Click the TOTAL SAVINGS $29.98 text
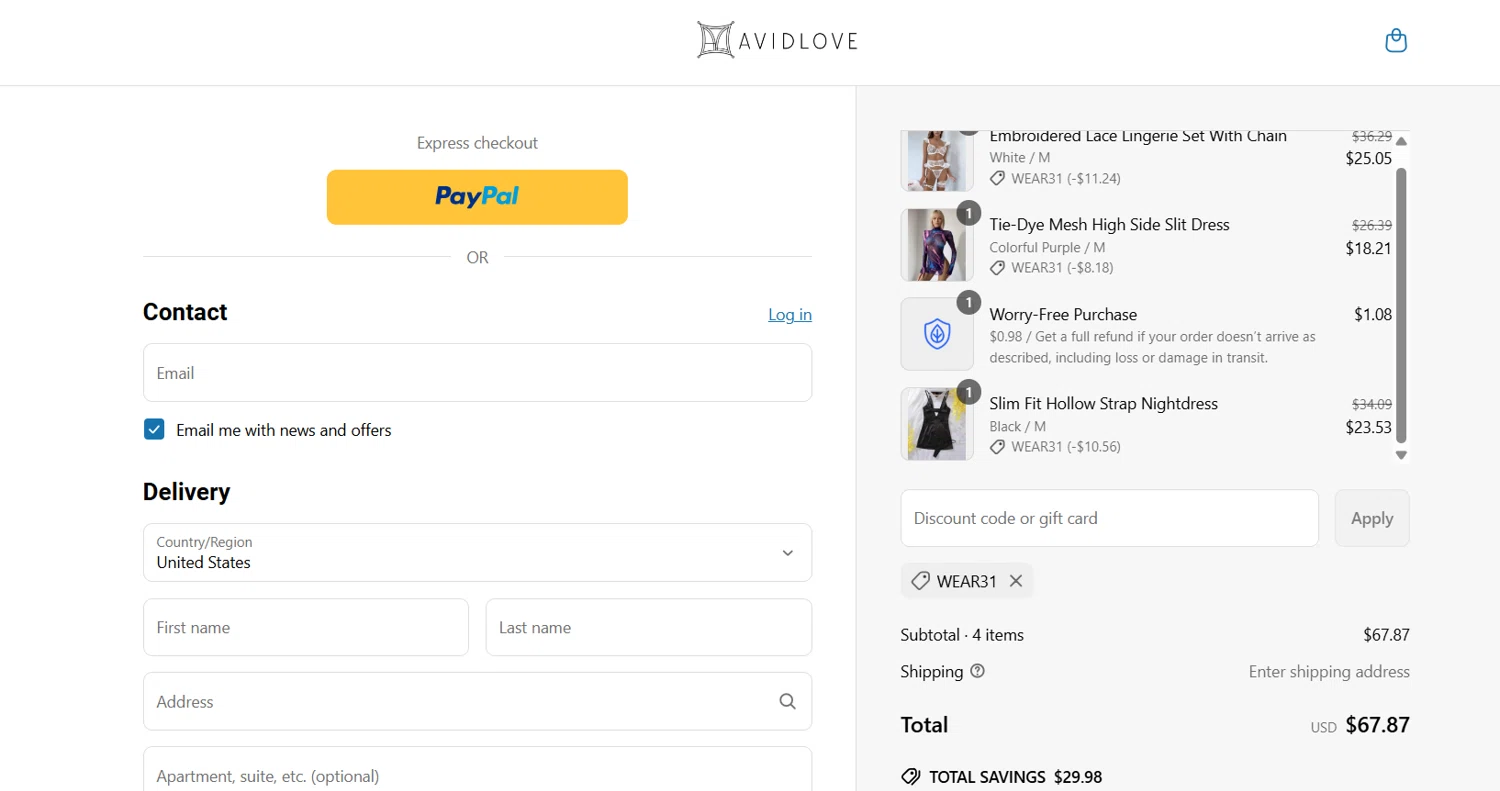The image size is (1500, 791). pos(1015,777)
